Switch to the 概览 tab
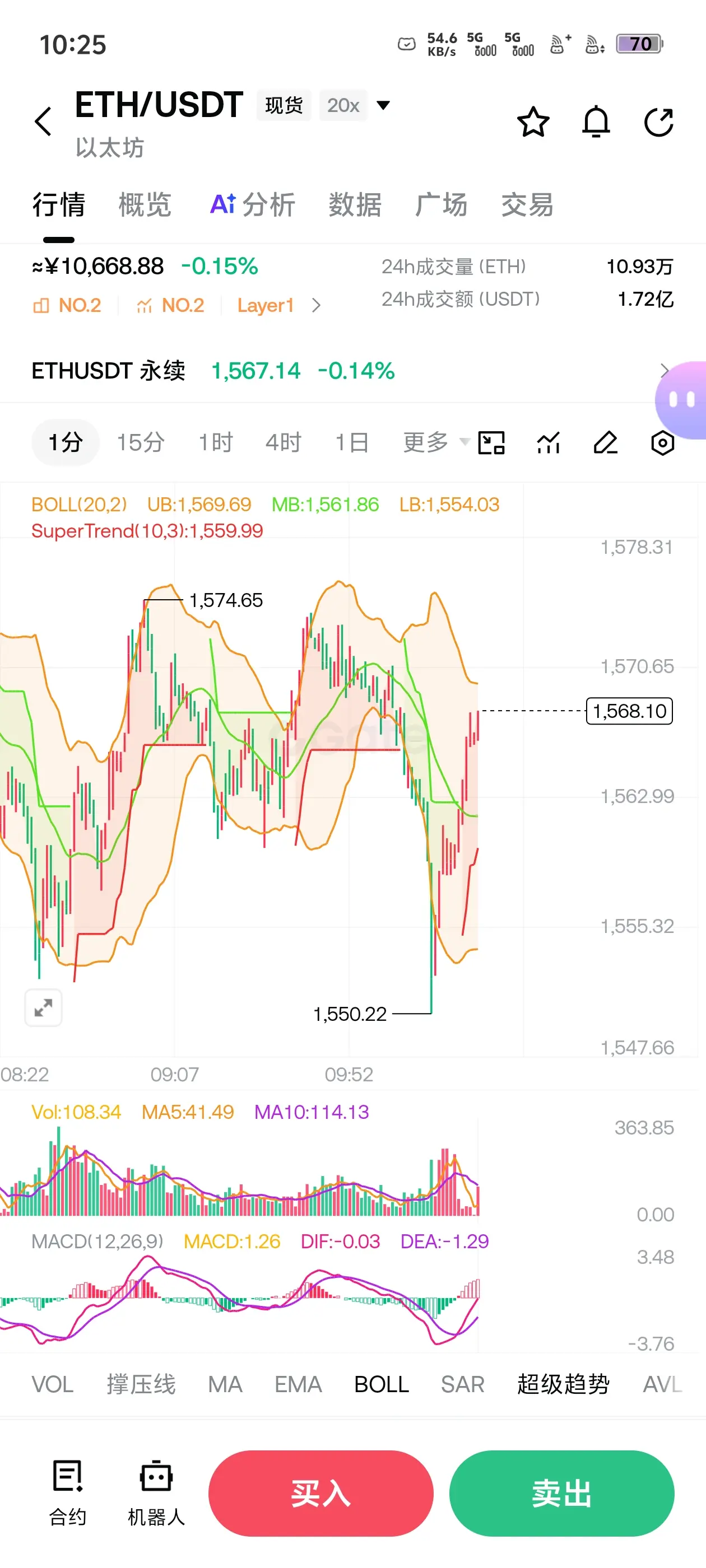The image size is (706, 1568). coord(145,204)
